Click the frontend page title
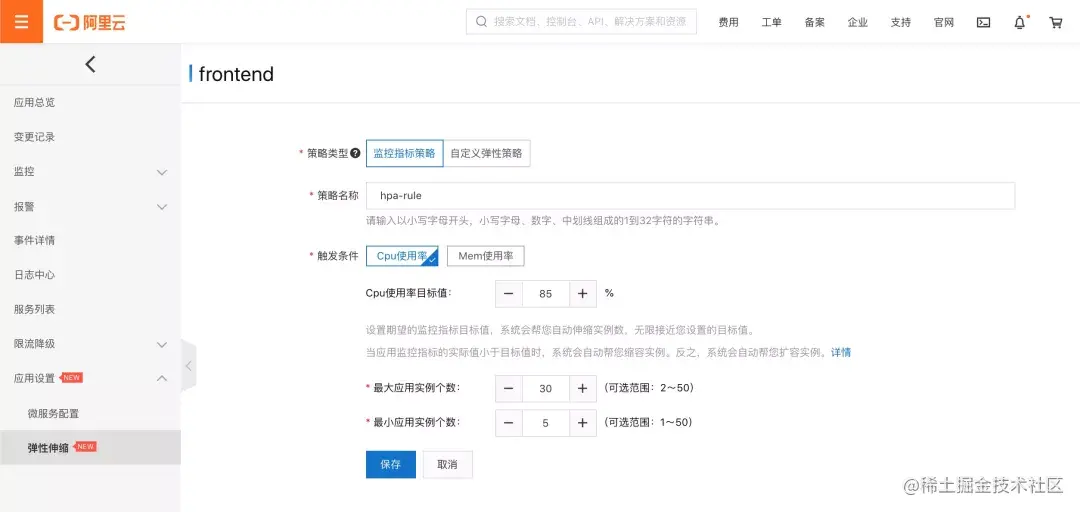1080x512 pixels. pyautogui.click(x=236, y=74)
